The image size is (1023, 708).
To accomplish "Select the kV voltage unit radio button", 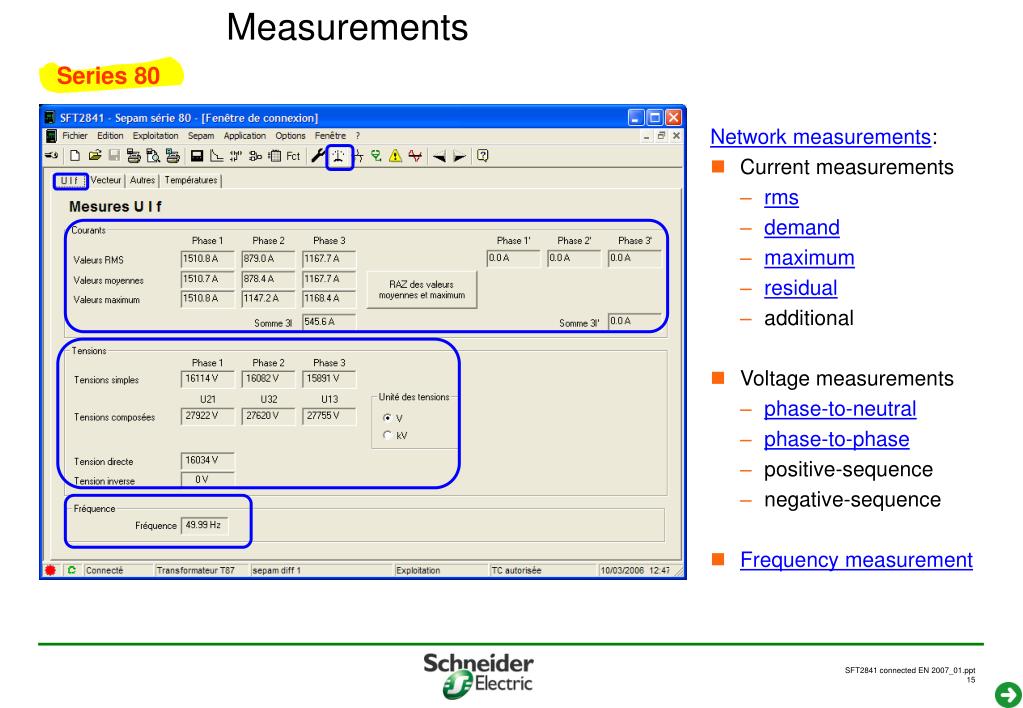I will (388, 435).
